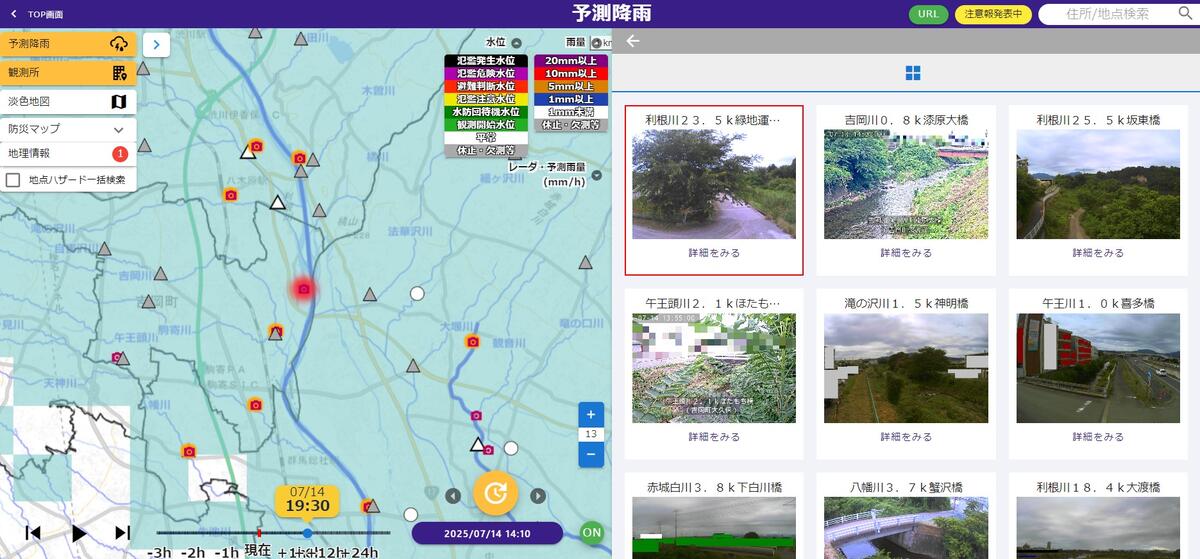Viewport: 1200px width, 559px height.
Task: Open the 利根川25.5k坂東橋 camera thumbnail
Action: coord(1098,184)
